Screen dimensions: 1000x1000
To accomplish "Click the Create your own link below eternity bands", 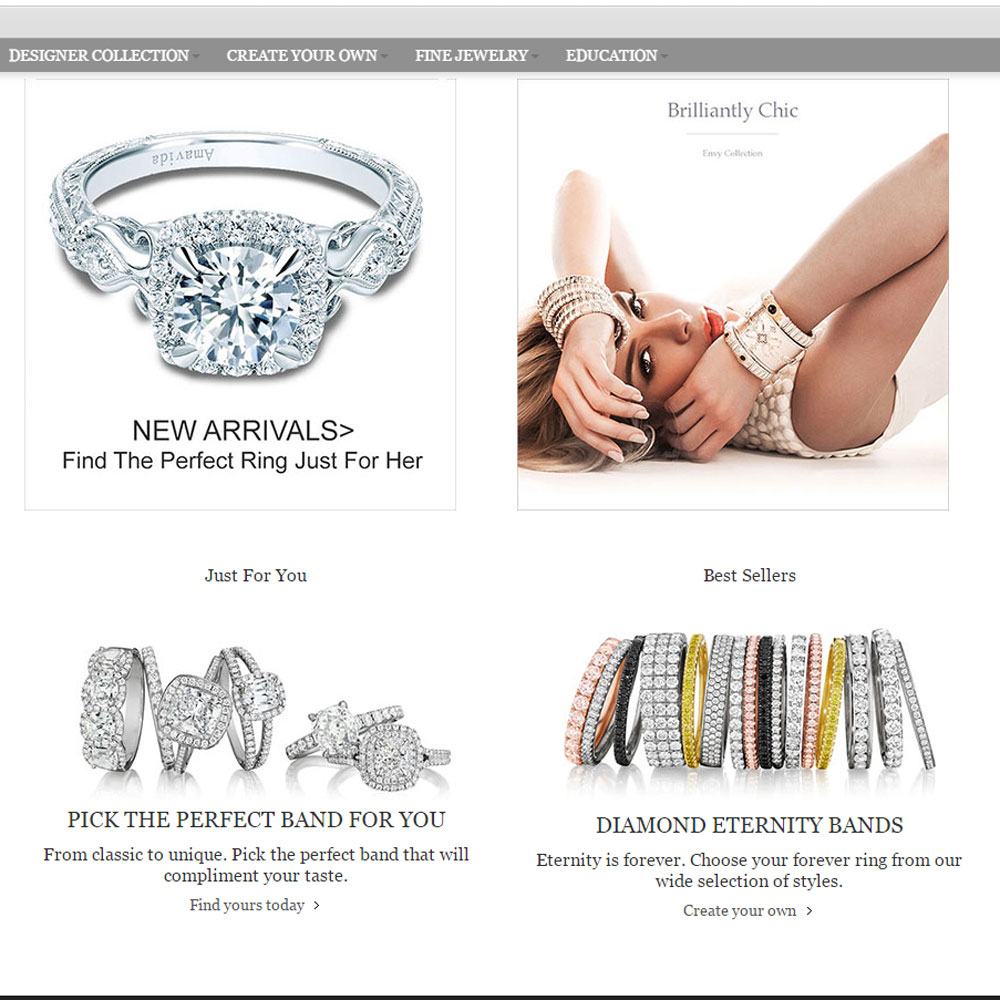I will pyautogui.click(x=739, y=911).
